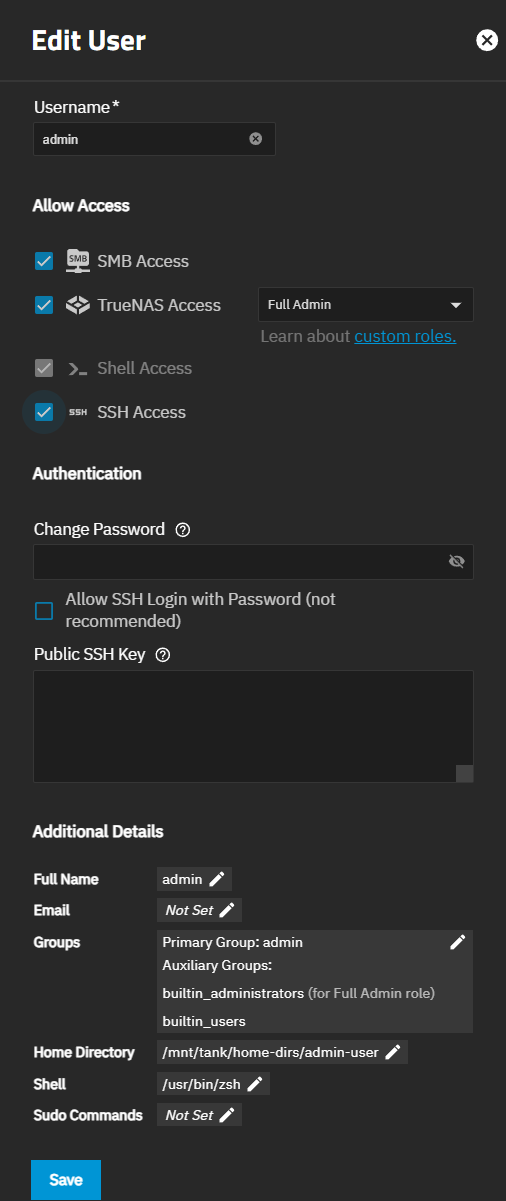Click the Full Name 'admin' value
The height and width of the screenshot is (1201, 506).
(x=182, y=879)
